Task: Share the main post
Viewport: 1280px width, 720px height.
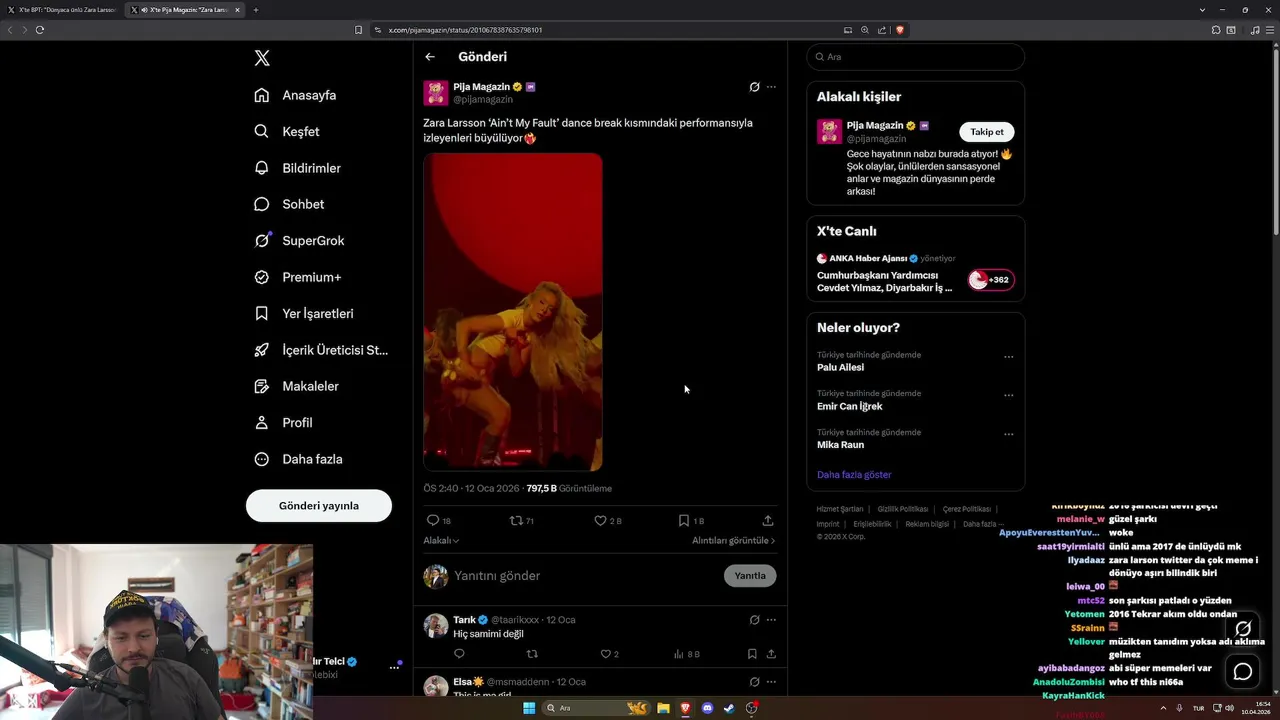Action: [768, 521]
